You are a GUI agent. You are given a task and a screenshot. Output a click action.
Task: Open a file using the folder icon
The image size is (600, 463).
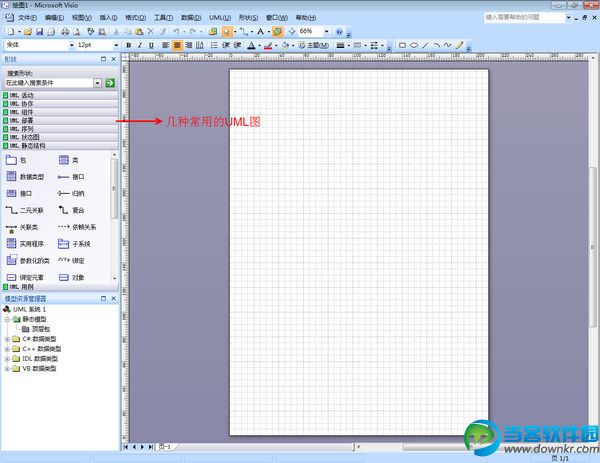28,32
